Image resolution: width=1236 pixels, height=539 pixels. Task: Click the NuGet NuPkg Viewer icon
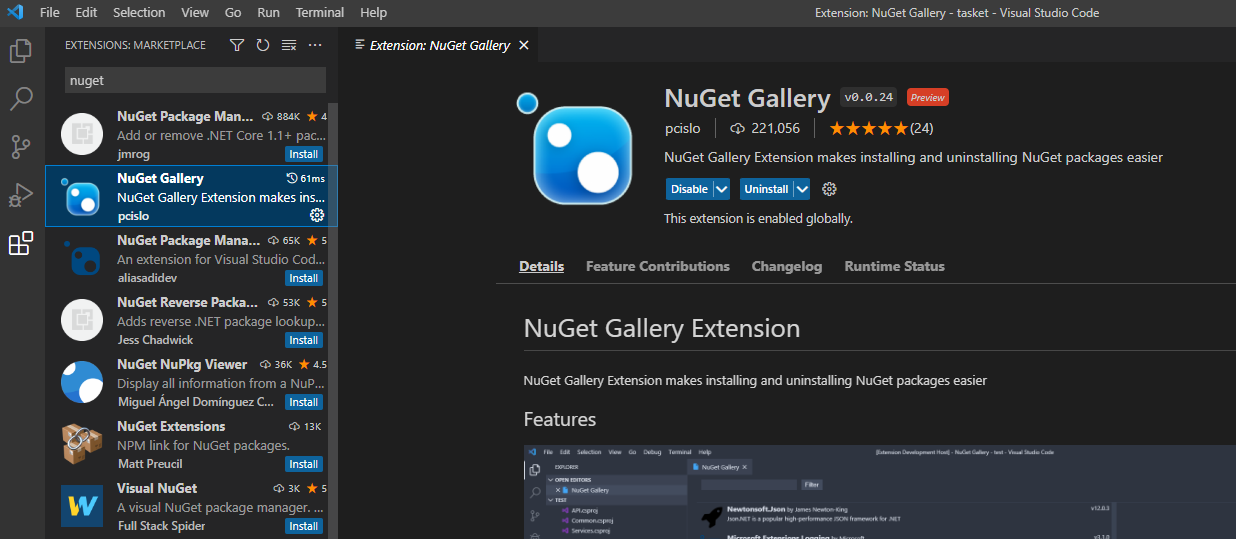pos(82,383)
